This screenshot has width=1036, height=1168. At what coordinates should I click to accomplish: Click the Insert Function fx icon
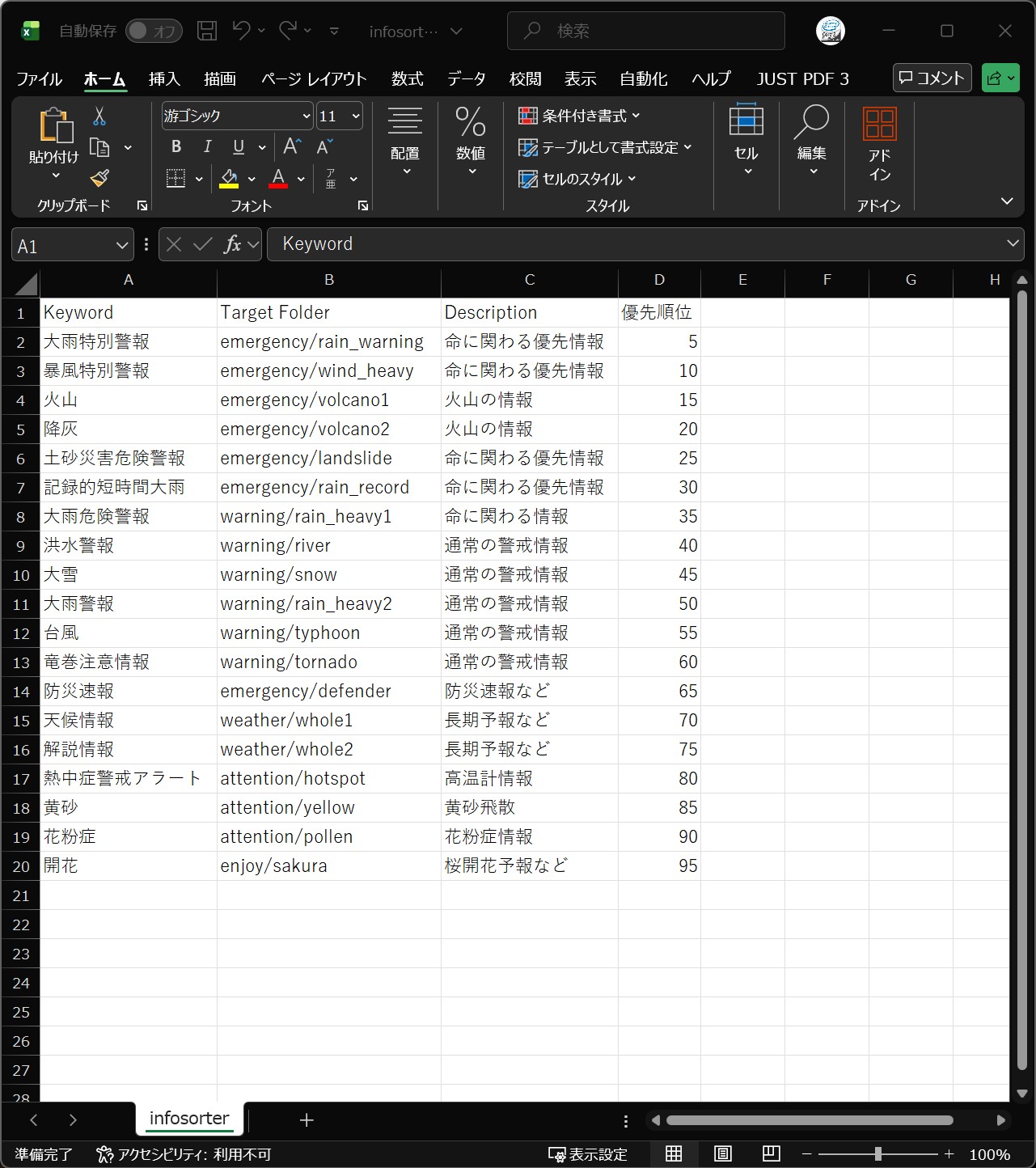point(232,244)
